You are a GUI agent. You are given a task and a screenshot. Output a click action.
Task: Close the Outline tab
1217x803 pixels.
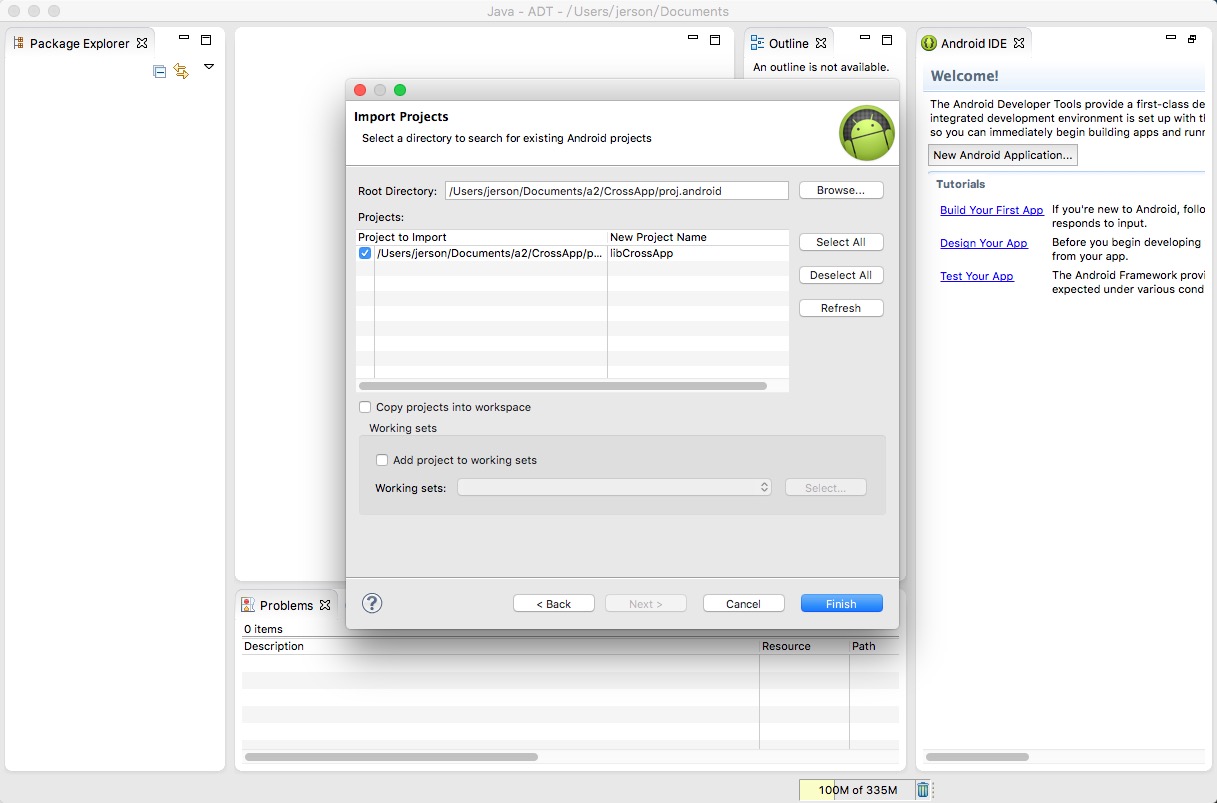click(x=821, y=43)
